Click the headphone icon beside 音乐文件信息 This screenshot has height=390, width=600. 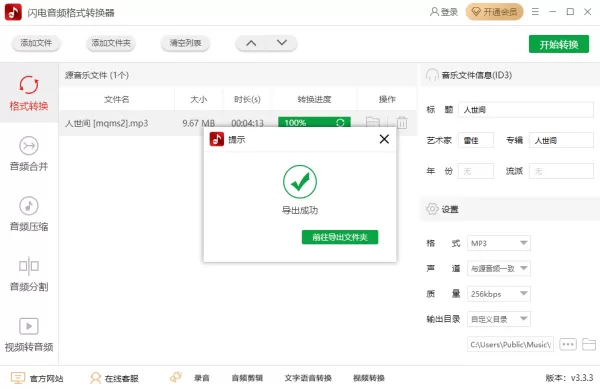click(432, 75)
